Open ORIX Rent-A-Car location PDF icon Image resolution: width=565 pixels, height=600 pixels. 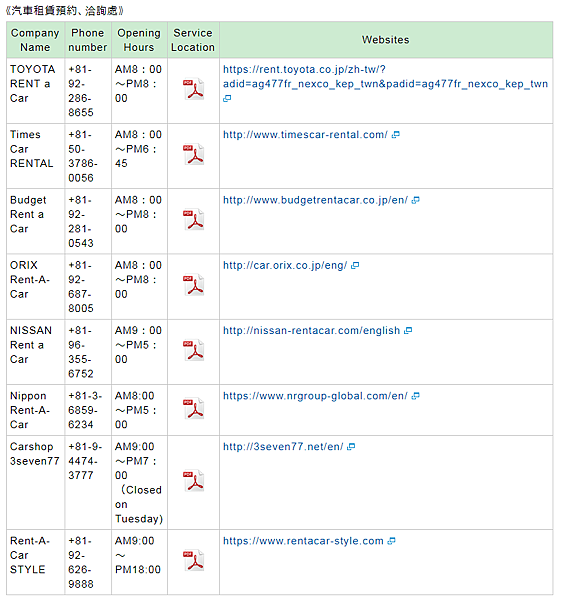click(x=194, y=285)
